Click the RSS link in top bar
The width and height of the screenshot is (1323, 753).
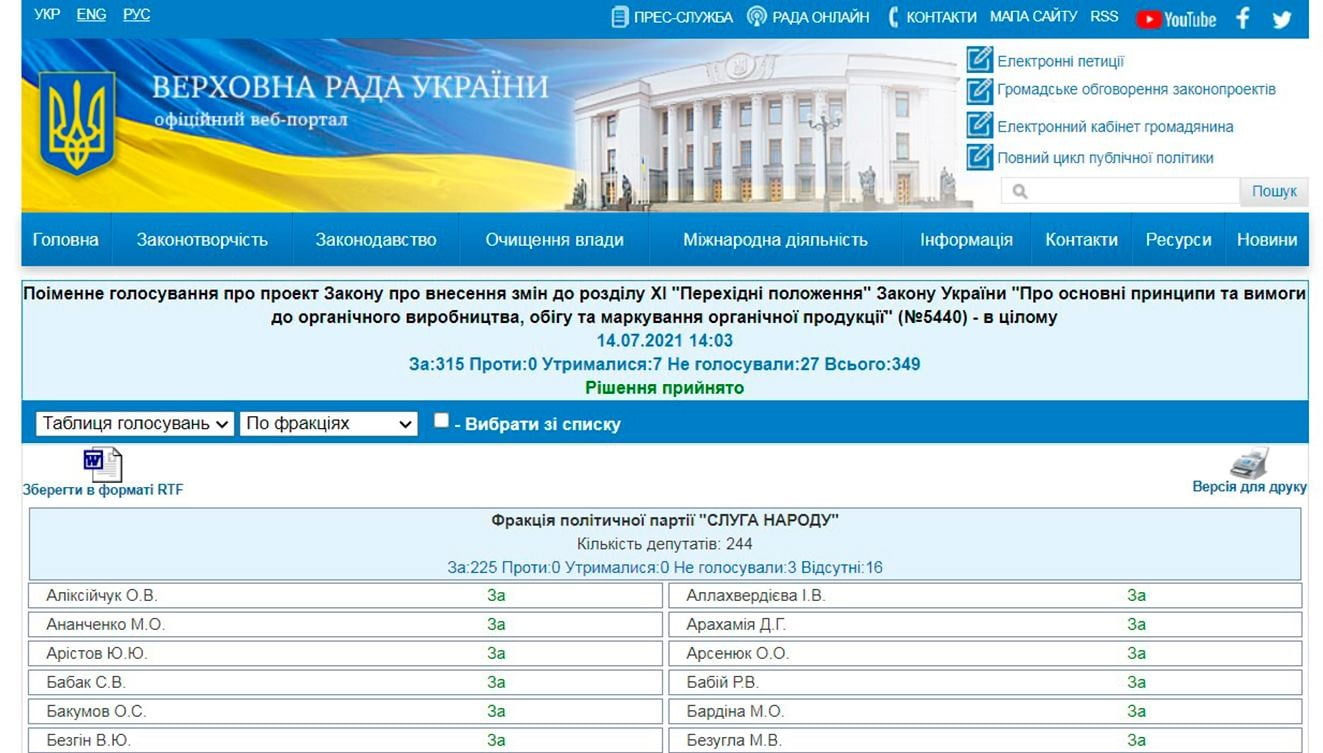pos(1104,16)
